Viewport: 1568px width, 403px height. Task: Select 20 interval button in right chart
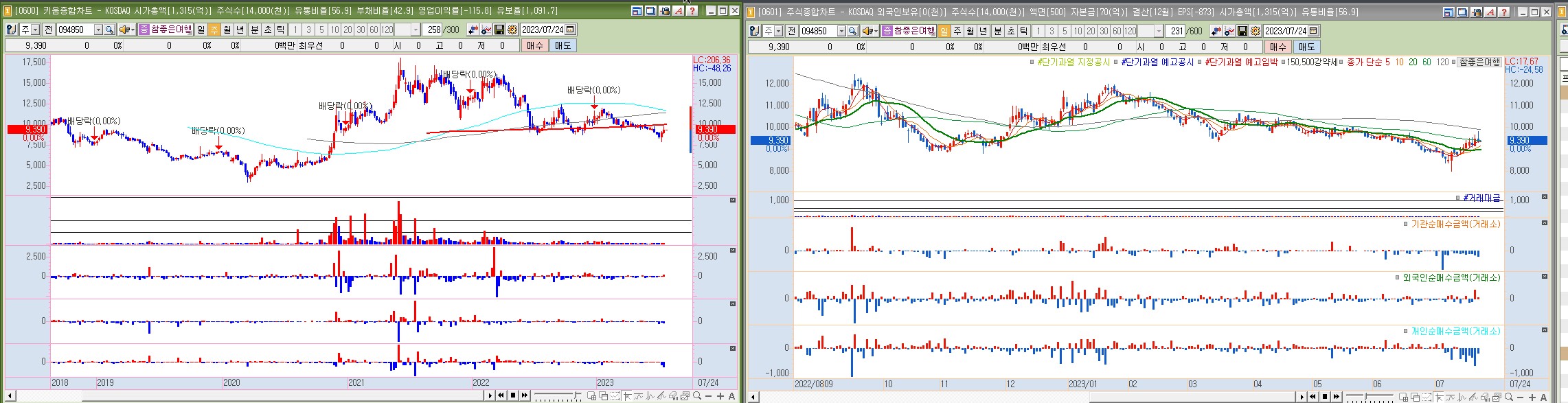click(x=1091, y=31)
